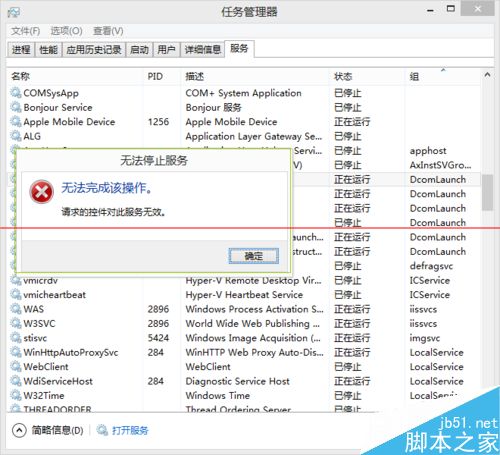The width and height of the screenshot is (500, 455).
Task: Click the gear icon beside COMSysApp
Action: tap(16, 93)
